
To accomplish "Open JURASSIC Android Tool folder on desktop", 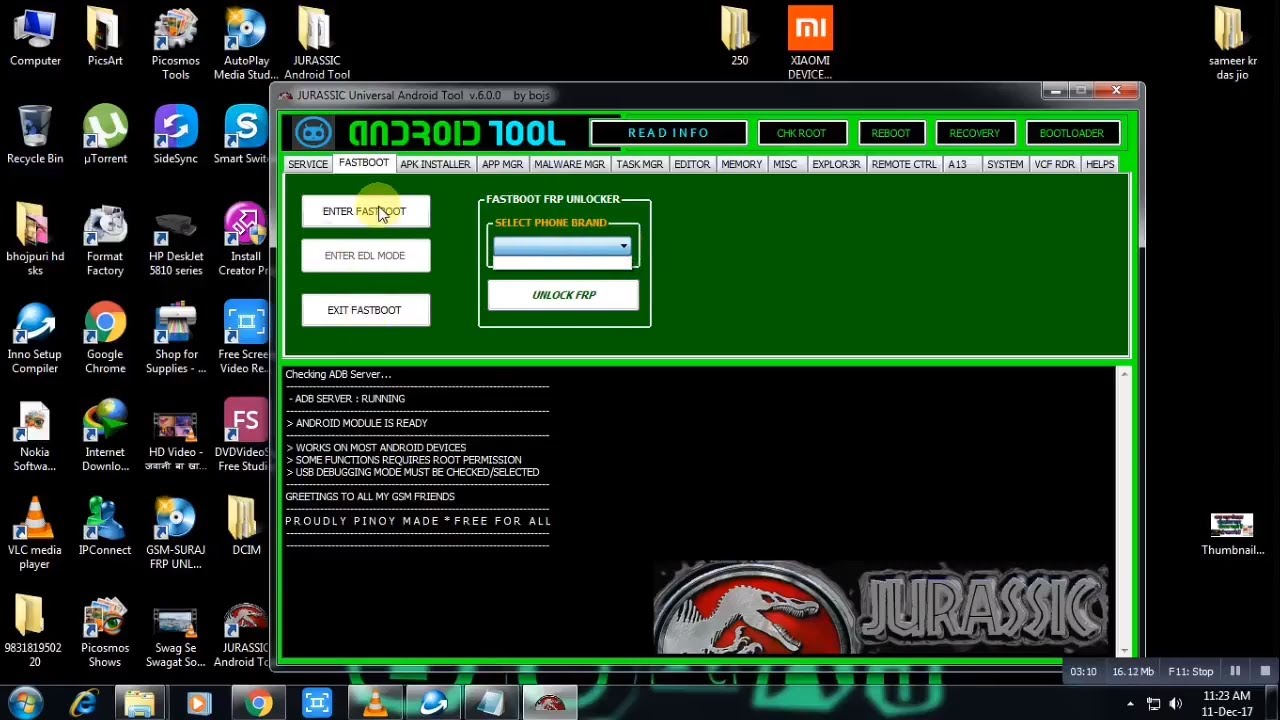I will [316, 44].
